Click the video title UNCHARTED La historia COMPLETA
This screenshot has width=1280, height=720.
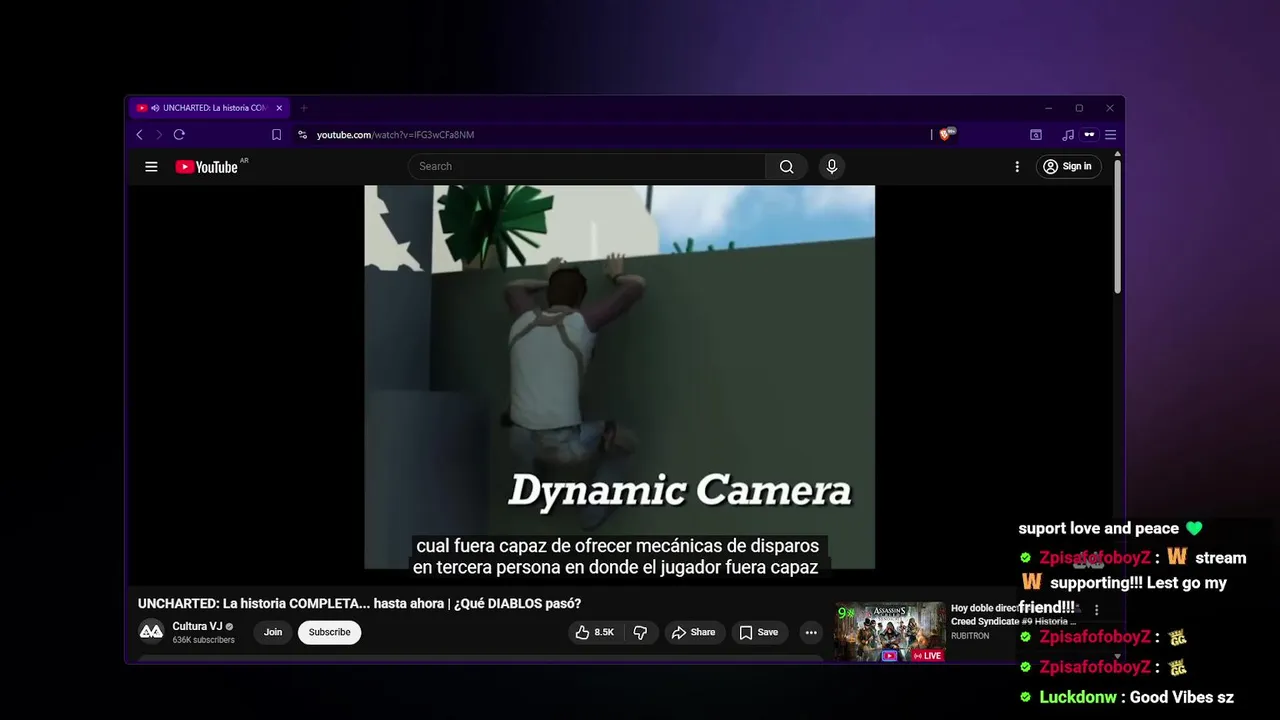tap(359, 603)
